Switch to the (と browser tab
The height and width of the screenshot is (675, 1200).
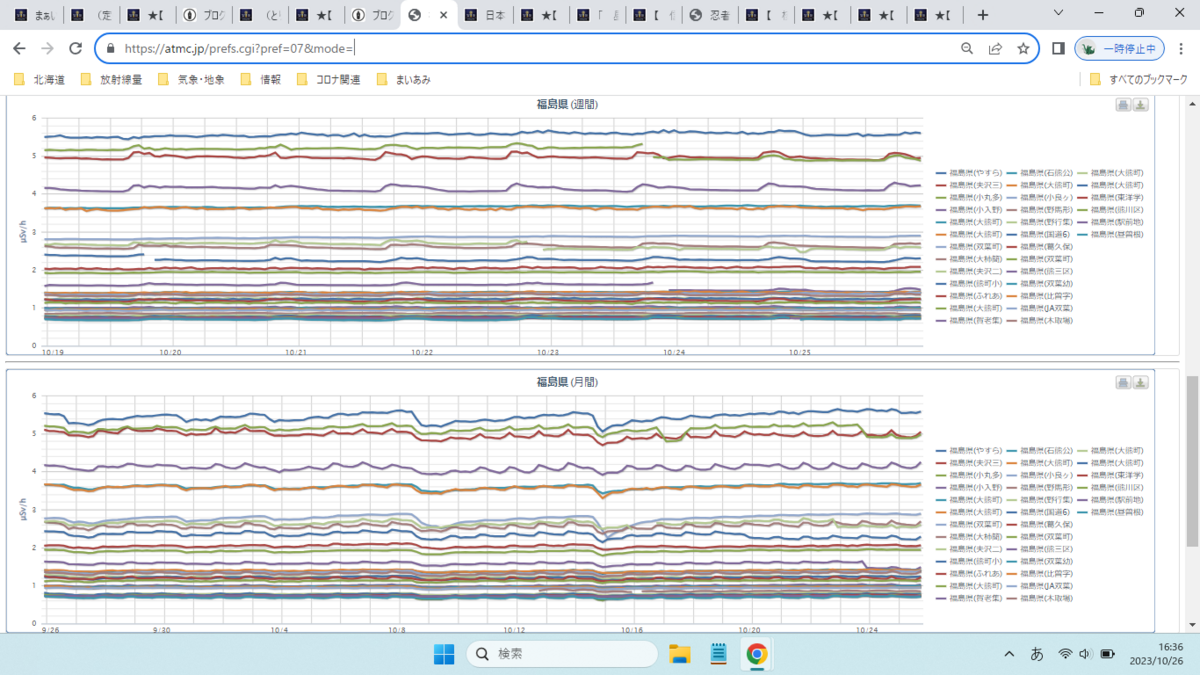coord(259,15)
